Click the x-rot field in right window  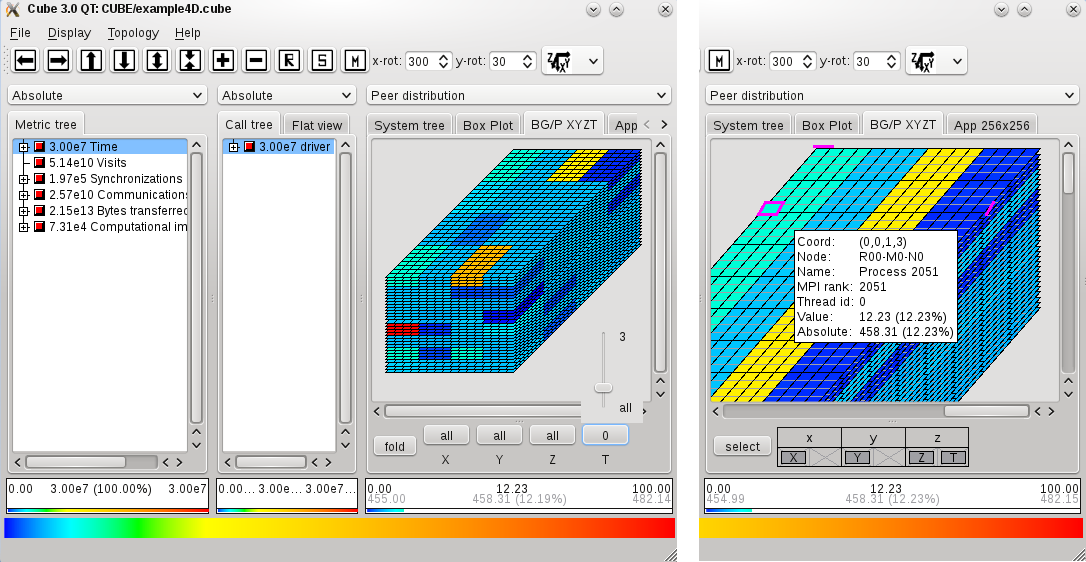click(793, 61)
